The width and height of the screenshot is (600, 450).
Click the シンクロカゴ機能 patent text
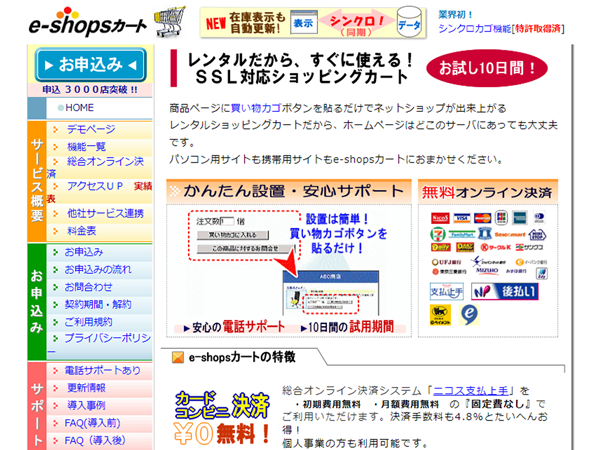pos(501,28)
